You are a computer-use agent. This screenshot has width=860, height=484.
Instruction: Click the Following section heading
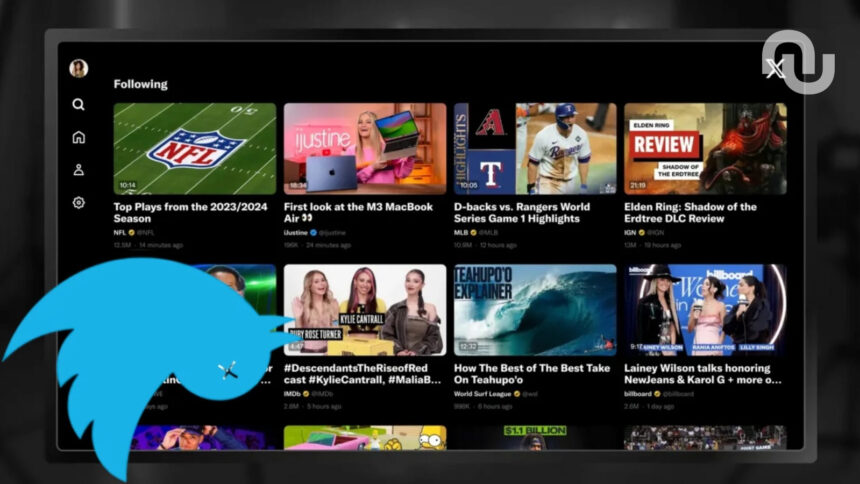(x=140, y=85)
